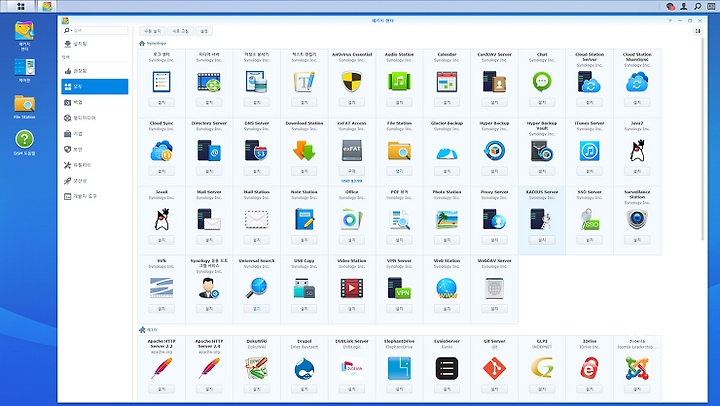Select the Calendar package icon
This screenshot has height=406, width=720.
[447, 82]
